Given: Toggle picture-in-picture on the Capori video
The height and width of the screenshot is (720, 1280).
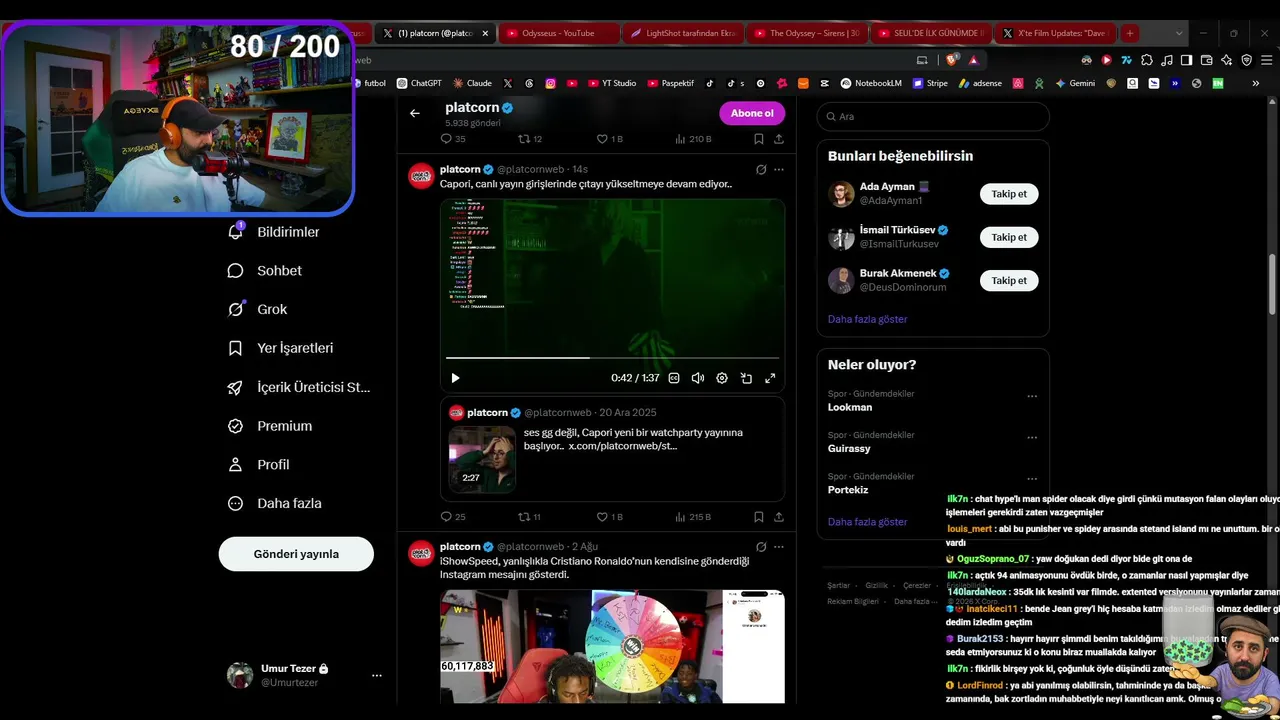Looking at the screenshot, I should 746,378.
